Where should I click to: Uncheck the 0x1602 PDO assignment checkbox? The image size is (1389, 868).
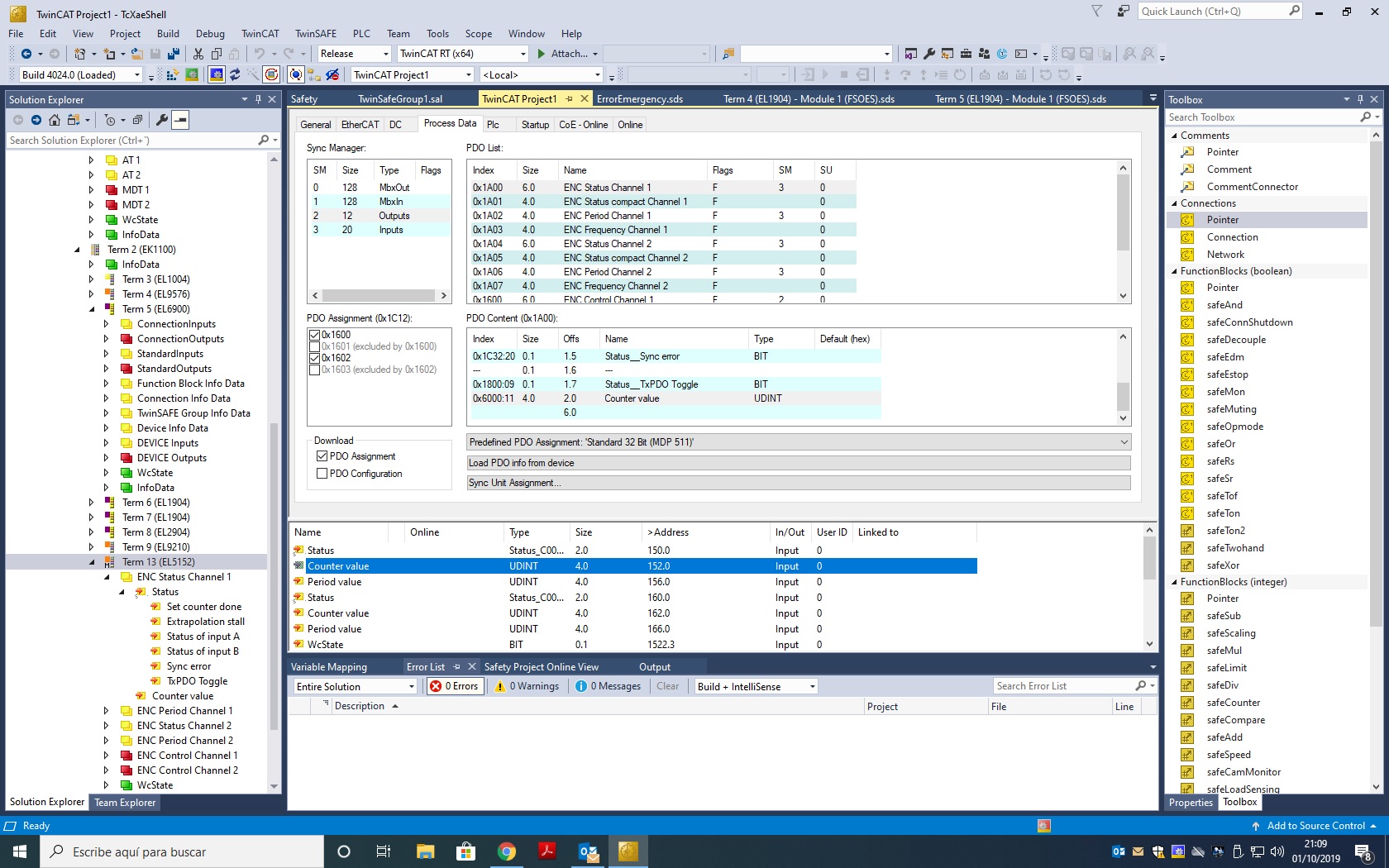[314, 358]
